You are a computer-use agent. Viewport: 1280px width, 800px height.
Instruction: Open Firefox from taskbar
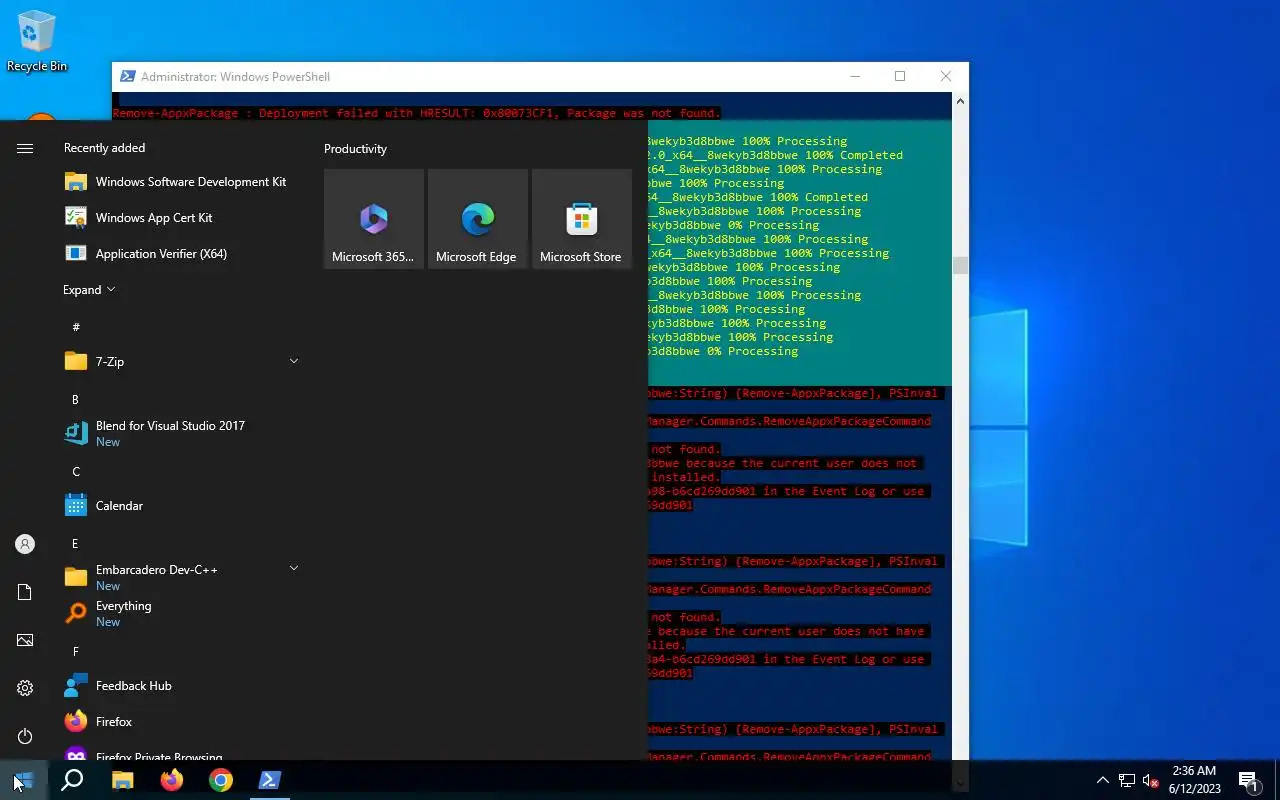(172, 780)
